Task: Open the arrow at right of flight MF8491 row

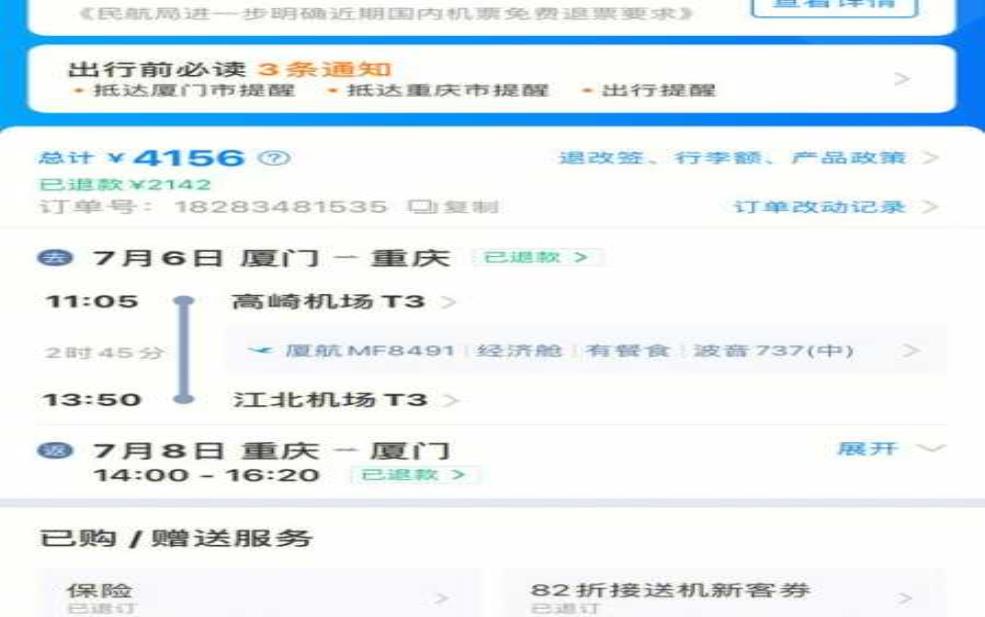Action: [x=910, y=351]
